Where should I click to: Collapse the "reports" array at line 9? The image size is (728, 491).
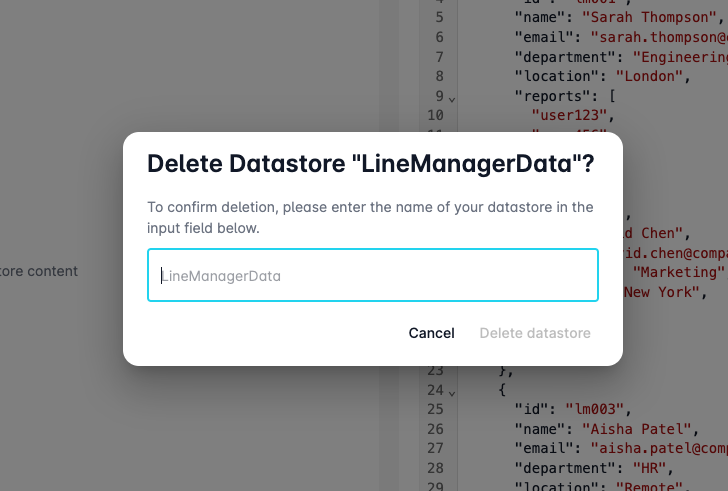[x=452, y=98]
